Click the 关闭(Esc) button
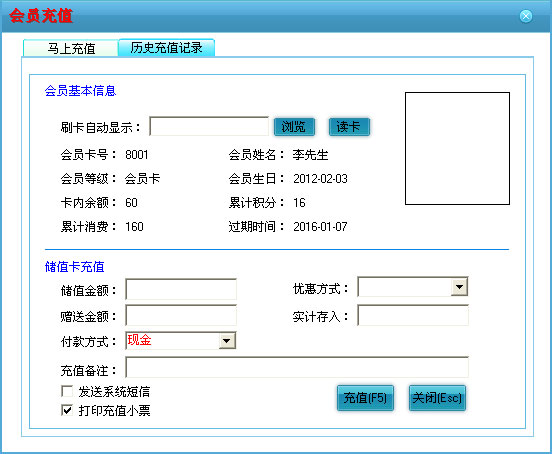Image resolution: width=552 pixels, height=454 pixels. coord(437,398)
